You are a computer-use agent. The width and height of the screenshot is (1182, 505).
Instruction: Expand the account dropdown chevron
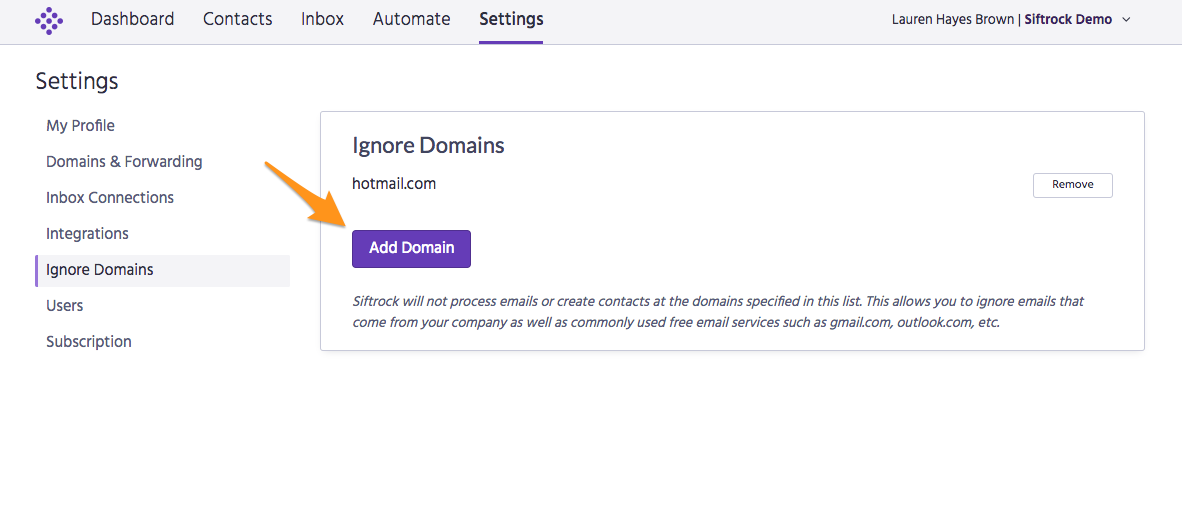[x=1127, y=20]
